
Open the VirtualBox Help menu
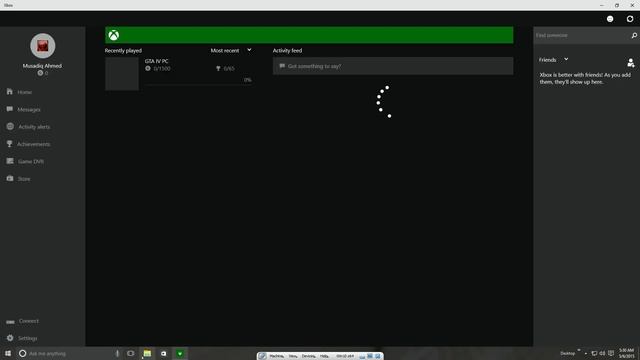324,356
